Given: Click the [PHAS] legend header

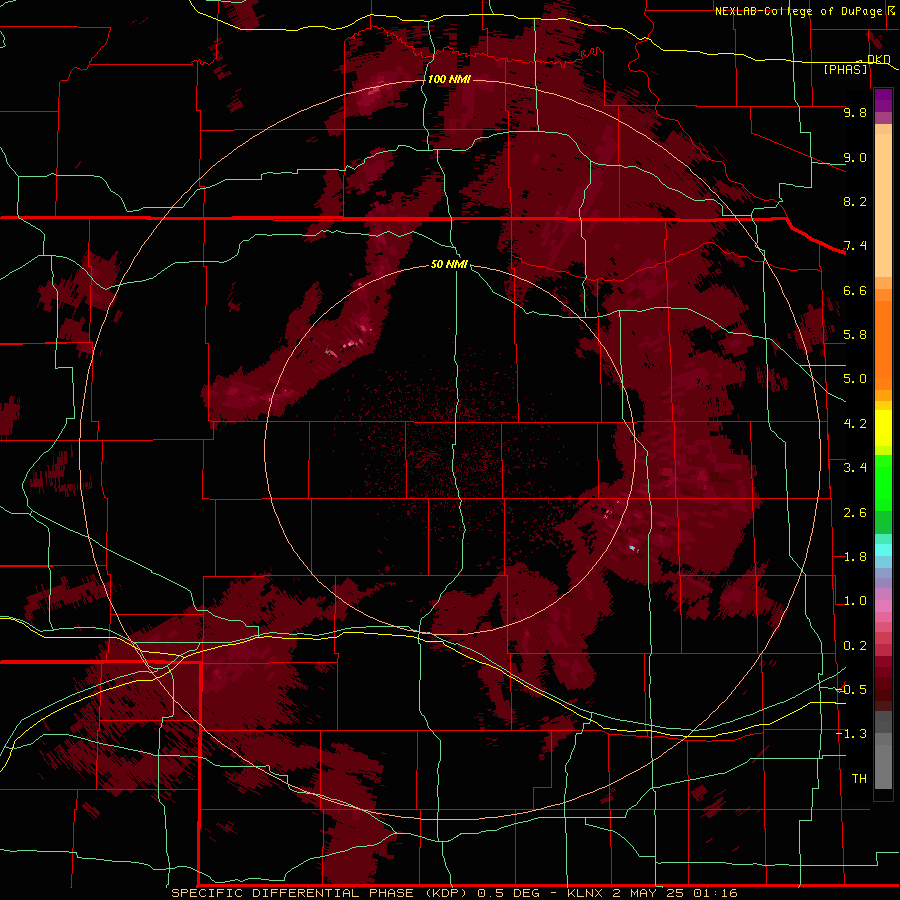Looking at the screenshot, I should [x=845, y=70].
